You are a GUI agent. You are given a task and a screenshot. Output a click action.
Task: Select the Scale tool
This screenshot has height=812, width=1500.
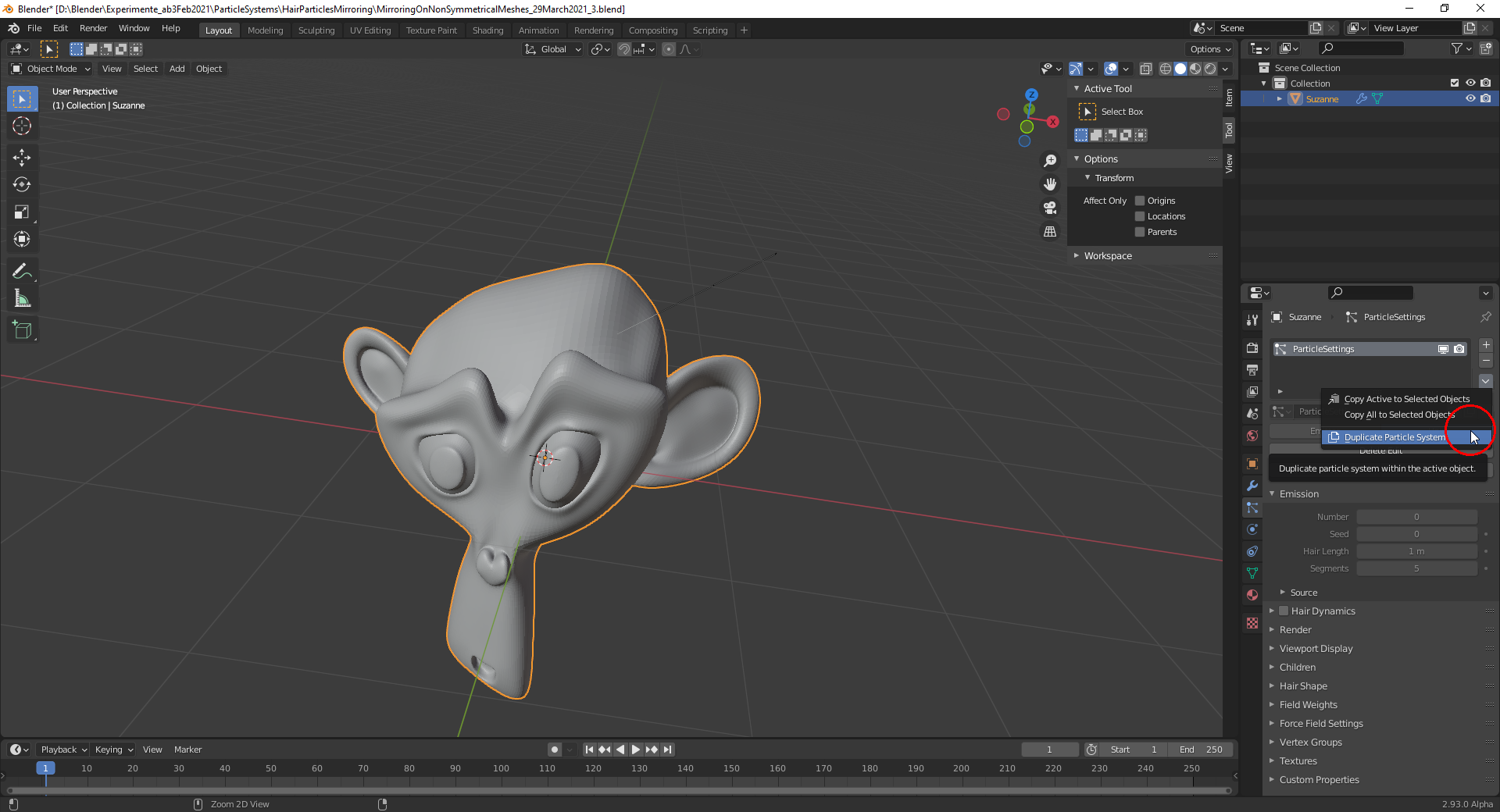pos(22,212)
